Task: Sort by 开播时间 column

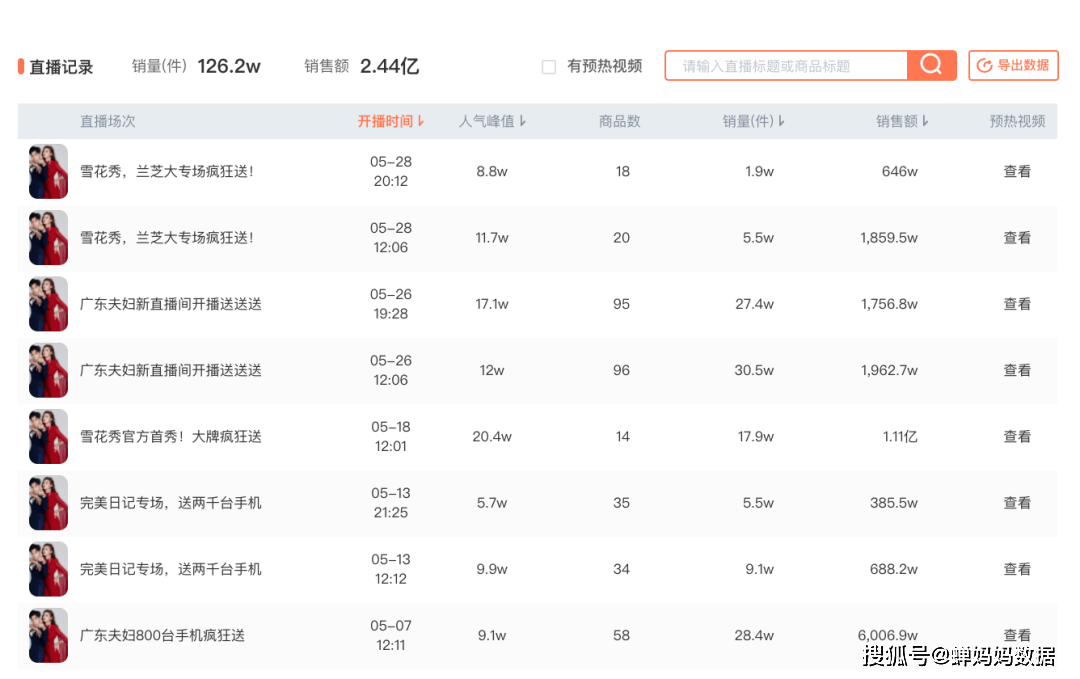Action: click(x=391, y=121)
